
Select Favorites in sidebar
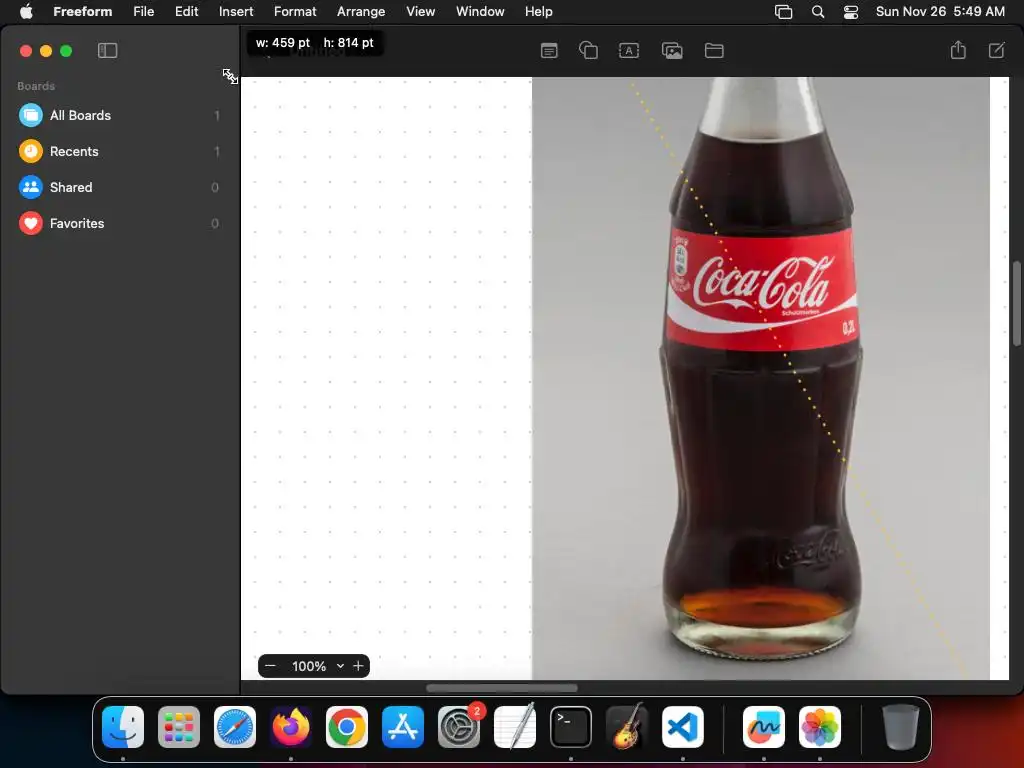(120, 223)
